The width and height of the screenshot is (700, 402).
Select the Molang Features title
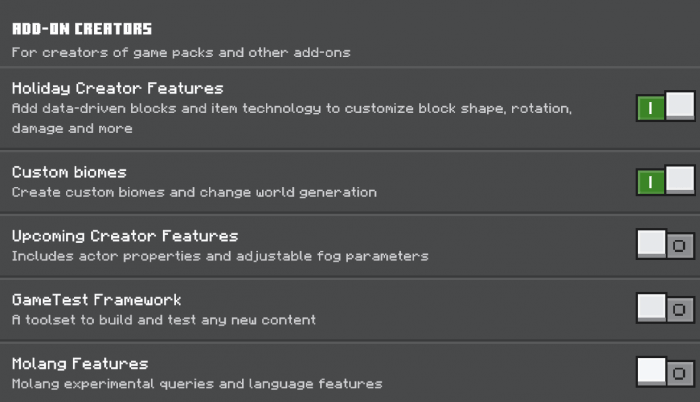point(80,364)
